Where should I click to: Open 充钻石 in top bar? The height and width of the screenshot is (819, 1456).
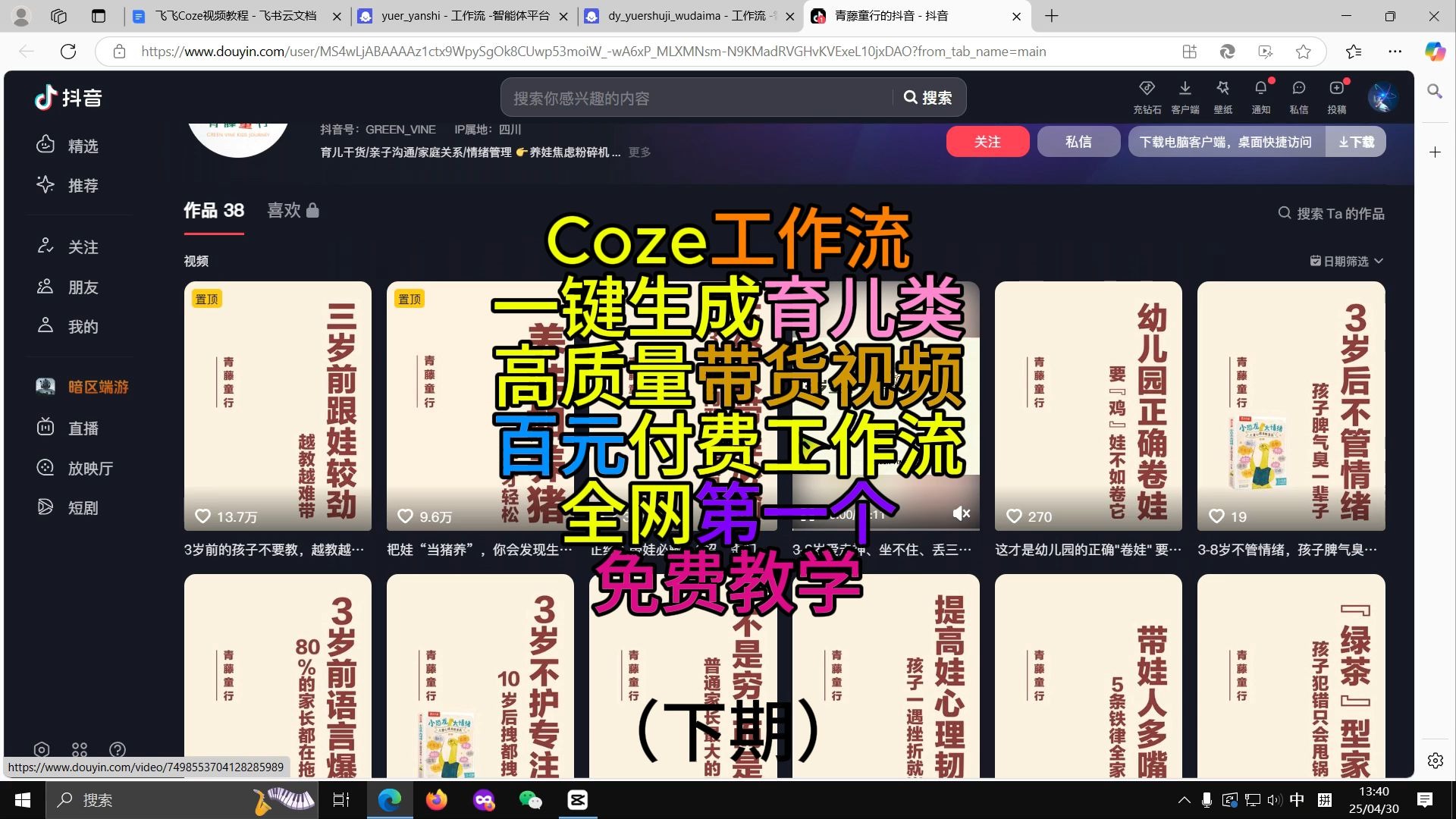[1147, 97]
